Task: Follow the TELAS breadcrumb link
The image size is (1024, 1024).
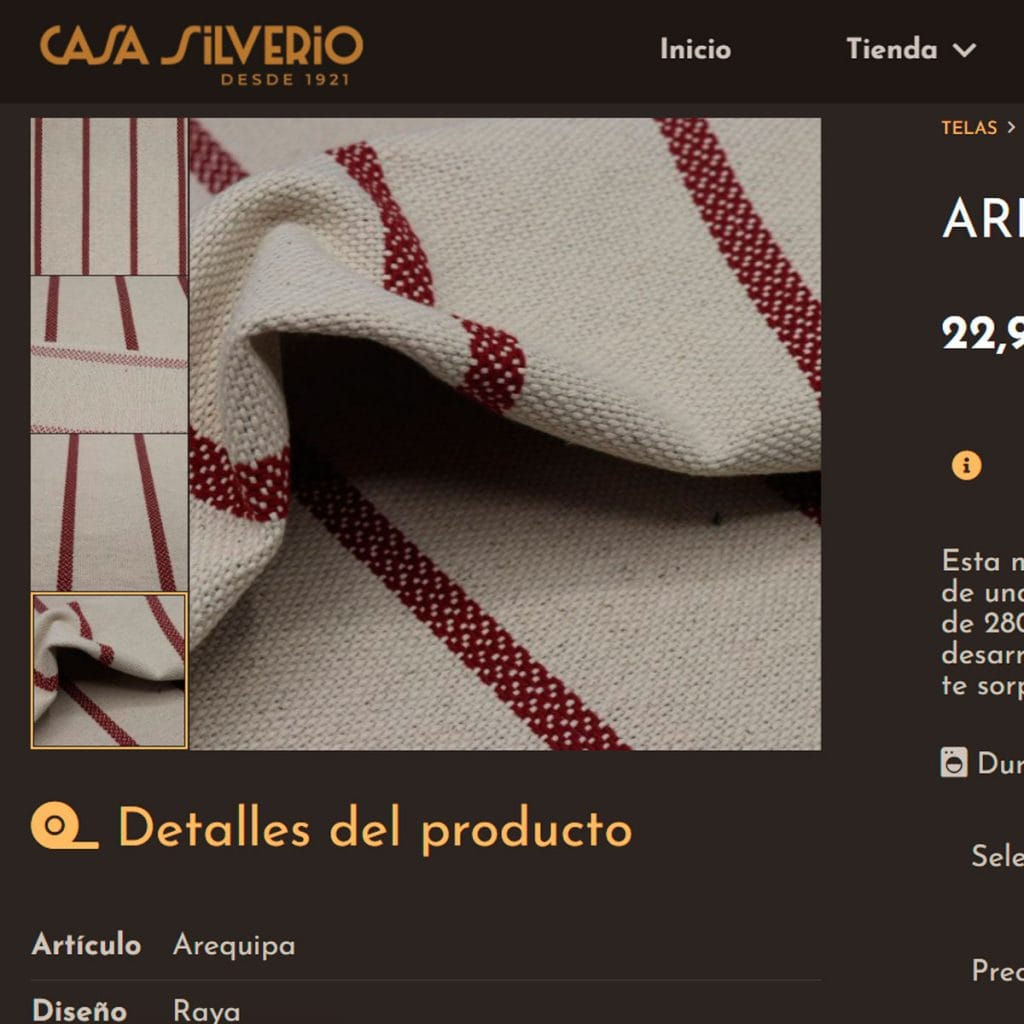Action: [968, 127]
